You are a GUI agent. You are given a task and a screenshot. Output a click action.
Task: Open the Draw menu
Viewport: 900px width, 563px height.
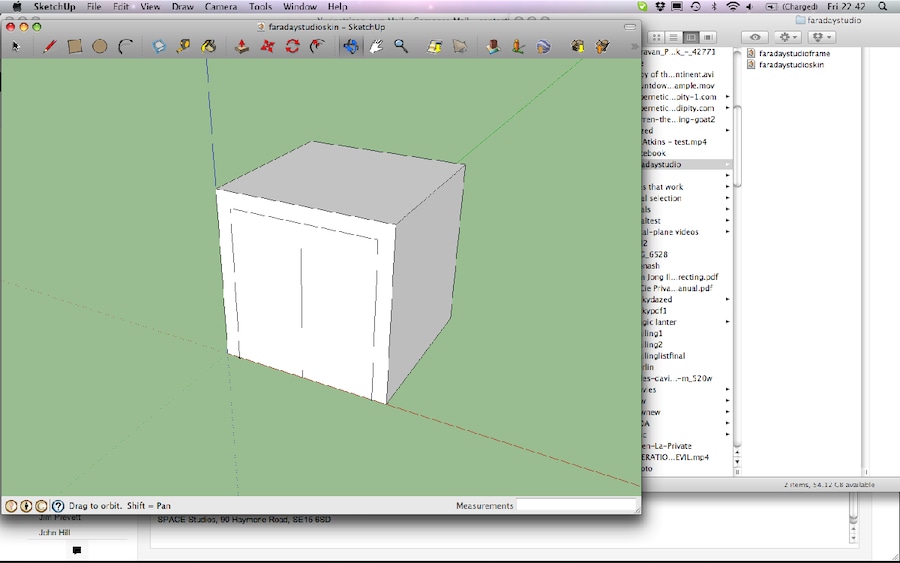tap(182, 7)
